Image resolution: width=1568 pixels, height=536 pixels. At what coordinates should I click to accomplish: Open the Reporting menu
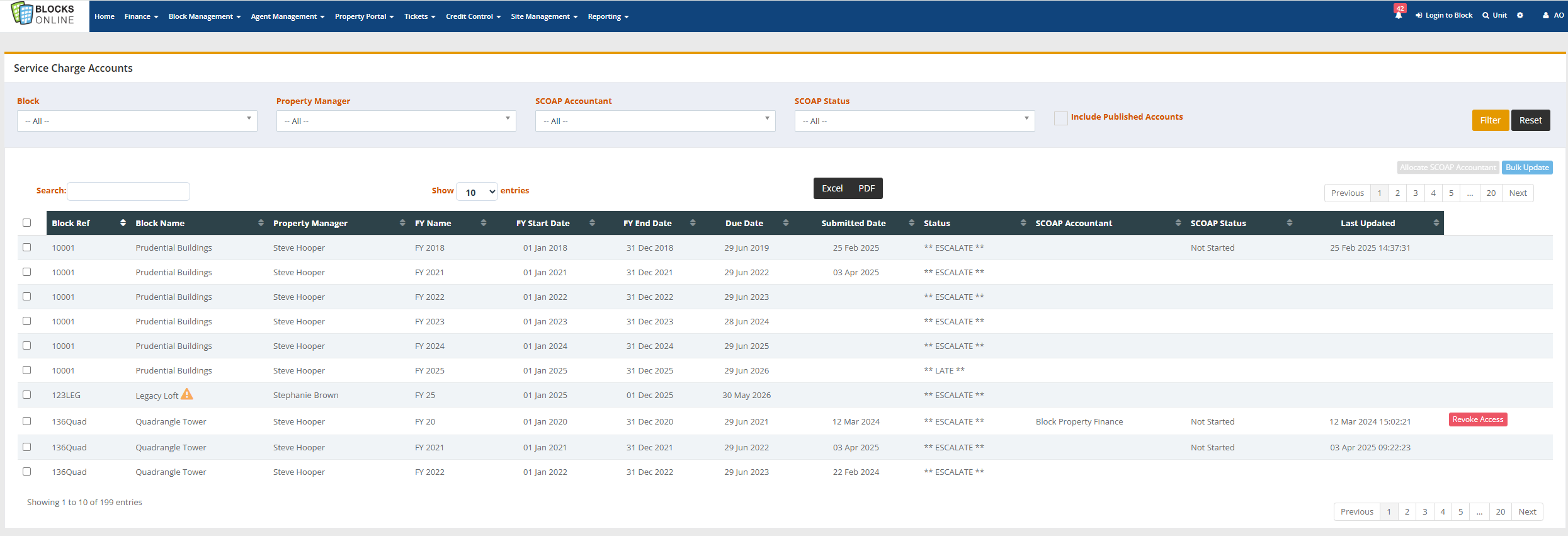click(608, 16)
